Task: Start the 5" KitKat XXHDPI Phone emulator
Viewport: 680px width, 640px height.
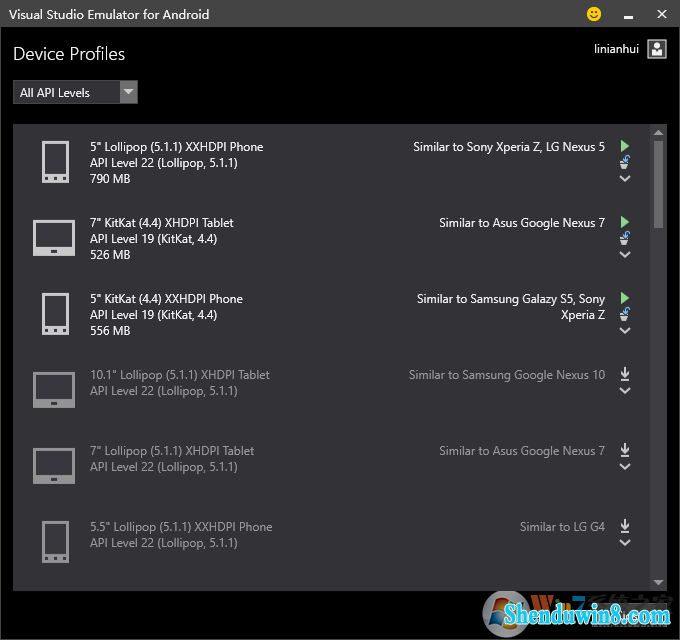Action: coord(624,298)
